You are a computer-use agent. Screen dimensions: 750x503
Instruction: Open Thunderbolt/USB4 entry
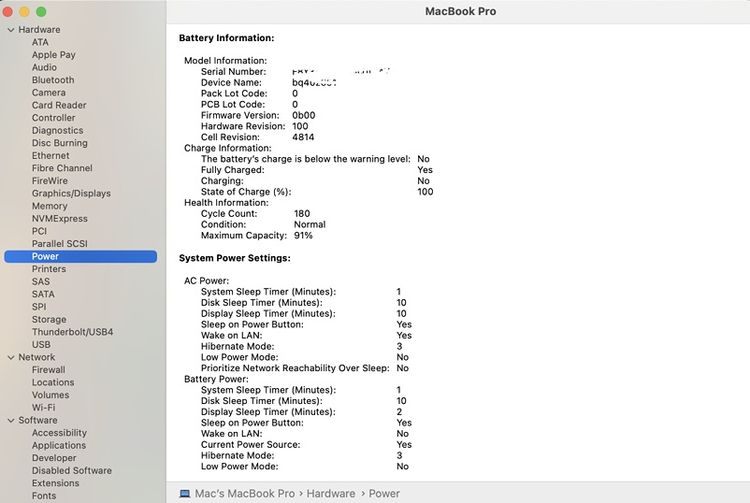pos(73,332)
